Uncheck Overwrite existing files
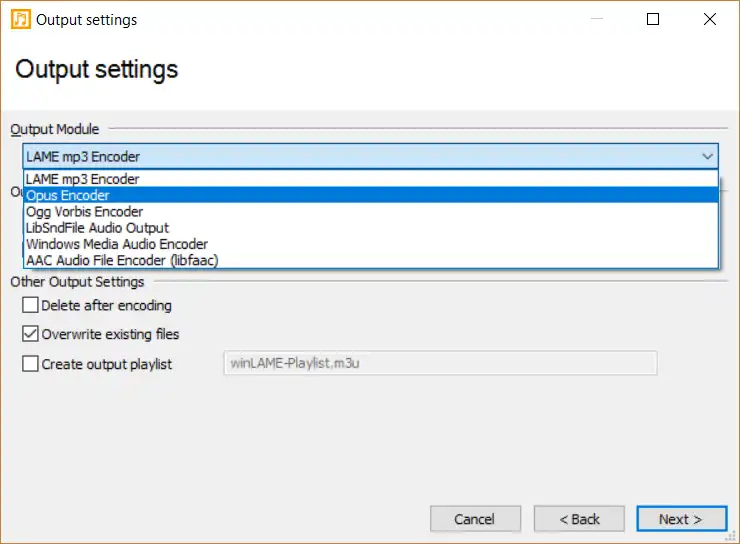Viewport: 740px width, 544px height. (x=31, y=334)
